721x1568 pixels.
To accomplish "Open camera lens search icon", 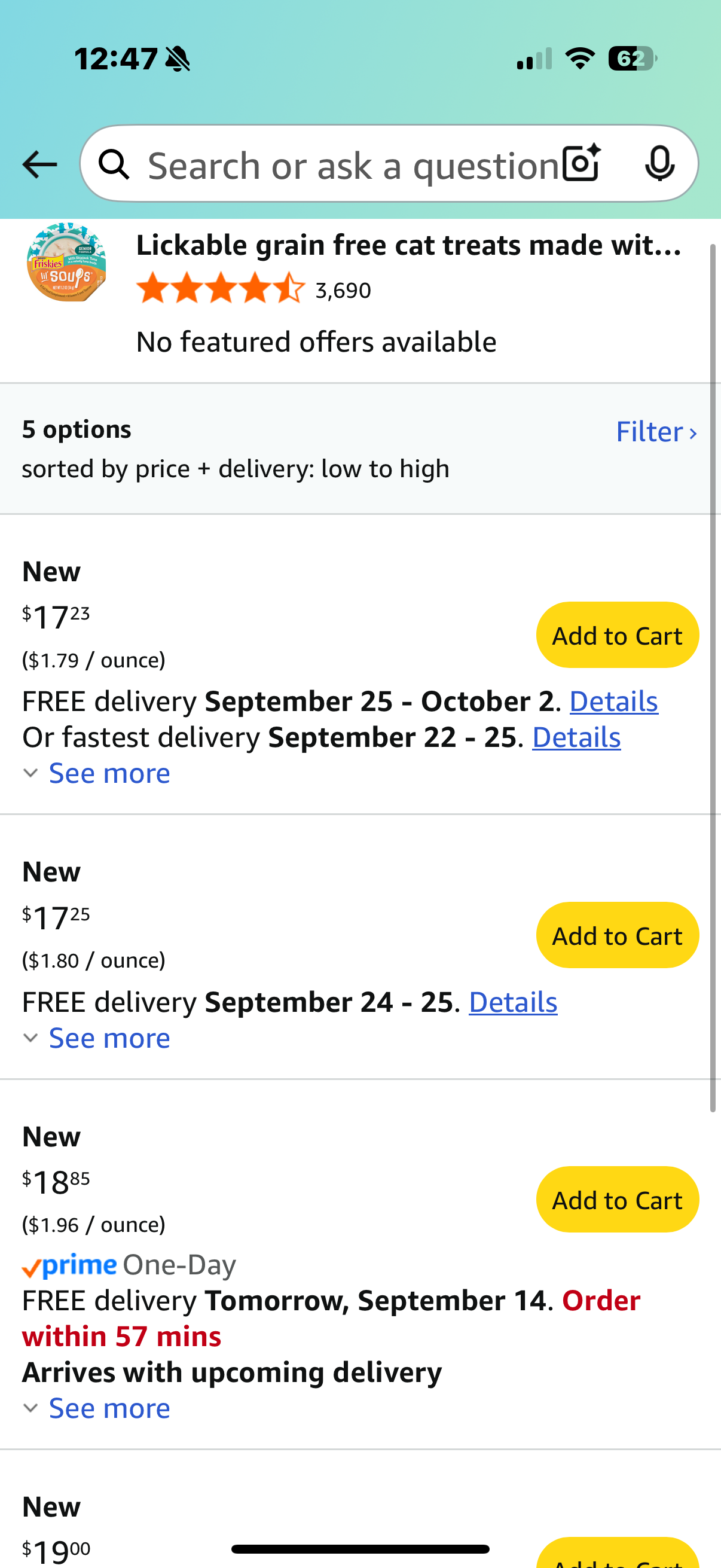I will pos(582,163).
